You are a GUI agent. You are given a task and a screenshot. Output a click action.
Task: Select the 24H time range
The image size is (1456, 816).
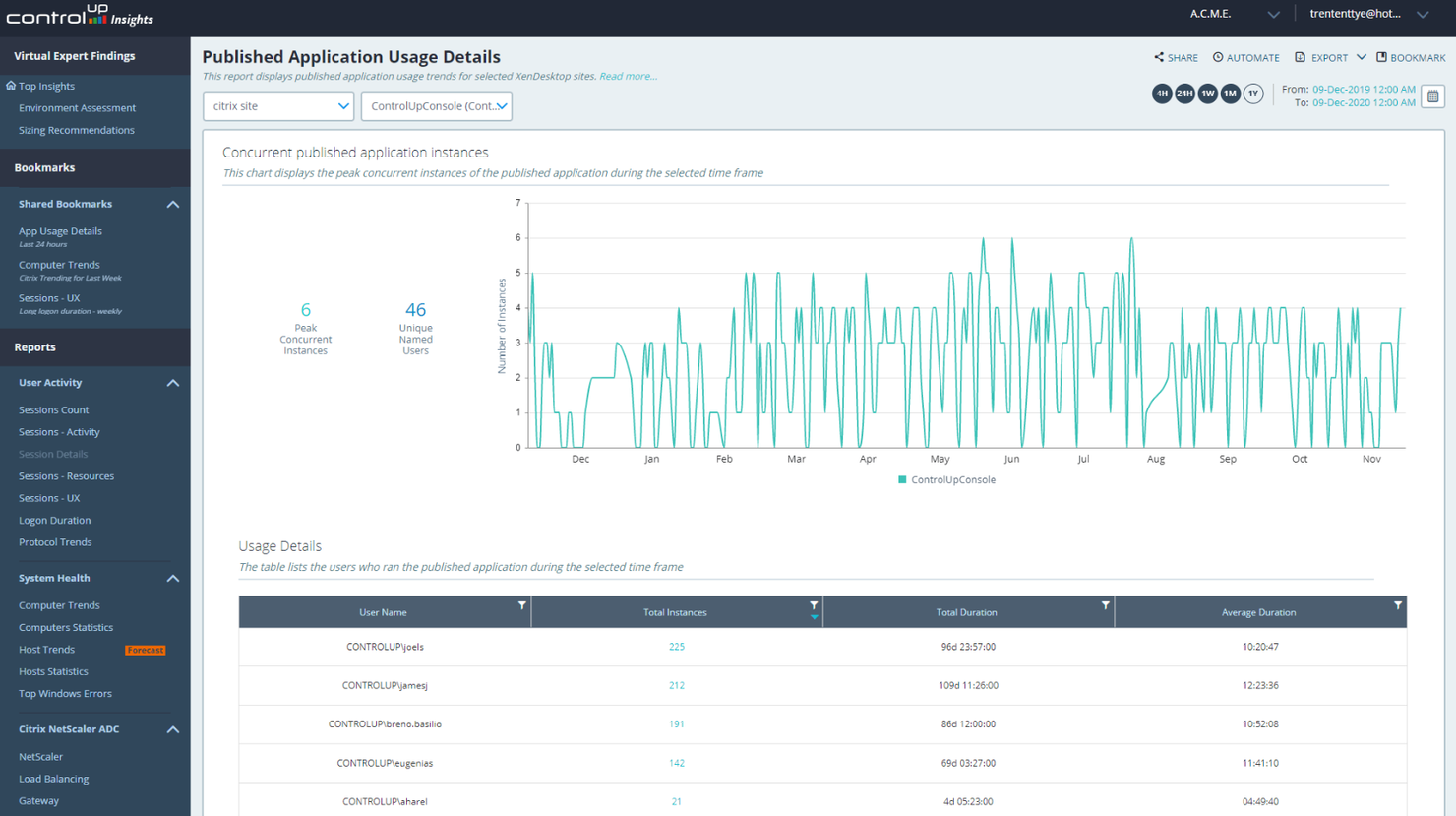(x=1184, y=94)
